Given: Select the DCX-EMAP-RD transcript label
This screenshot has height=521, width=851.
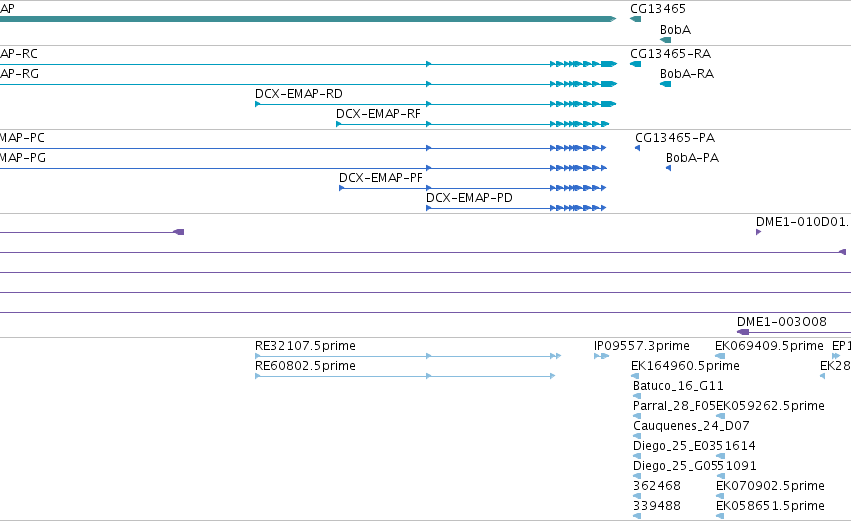Looking at the screenshot, I should (x=299, y=94).
